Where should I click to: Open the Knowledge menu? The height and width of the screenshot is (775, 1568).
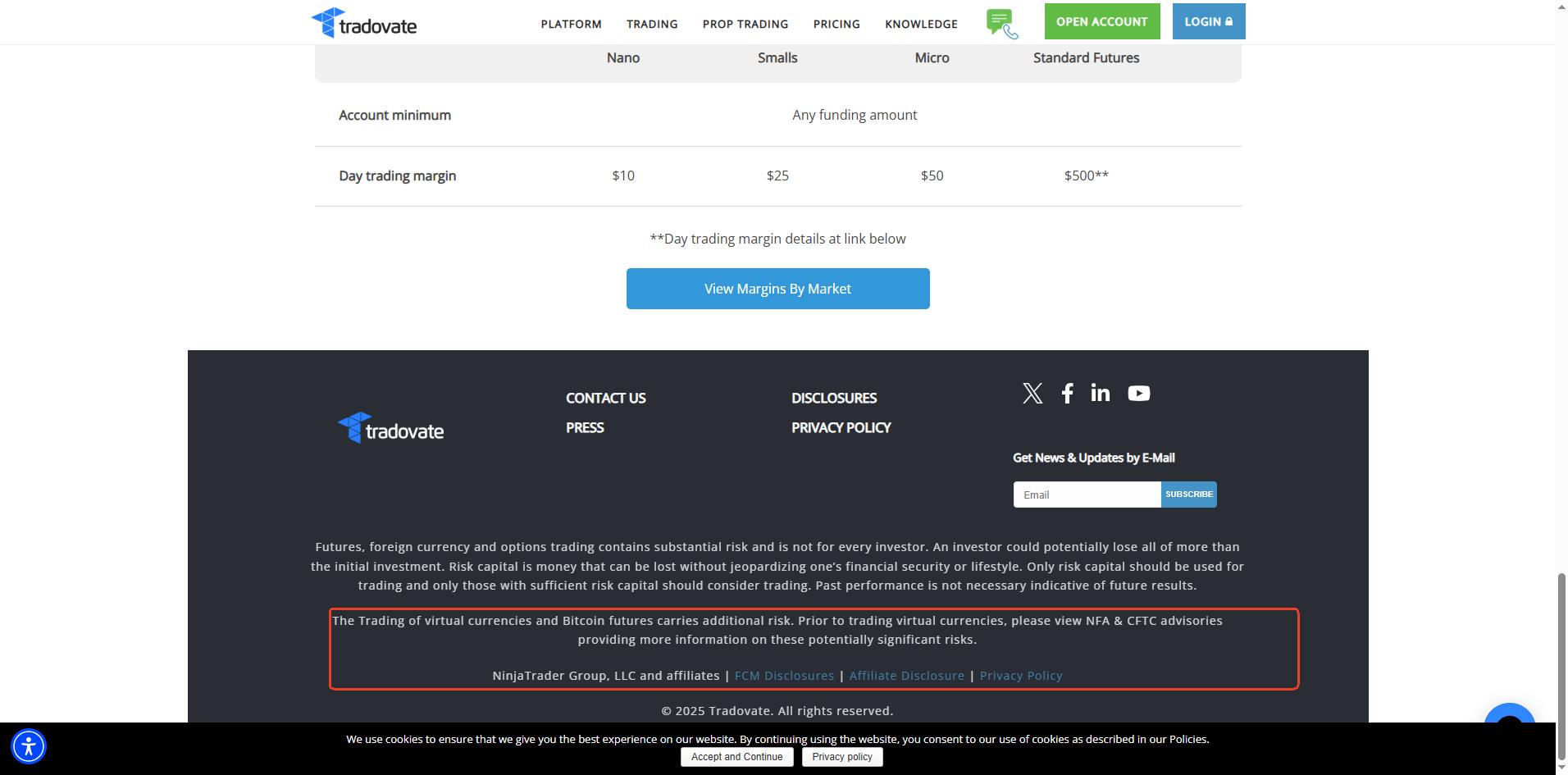click(x=921, y=24)
